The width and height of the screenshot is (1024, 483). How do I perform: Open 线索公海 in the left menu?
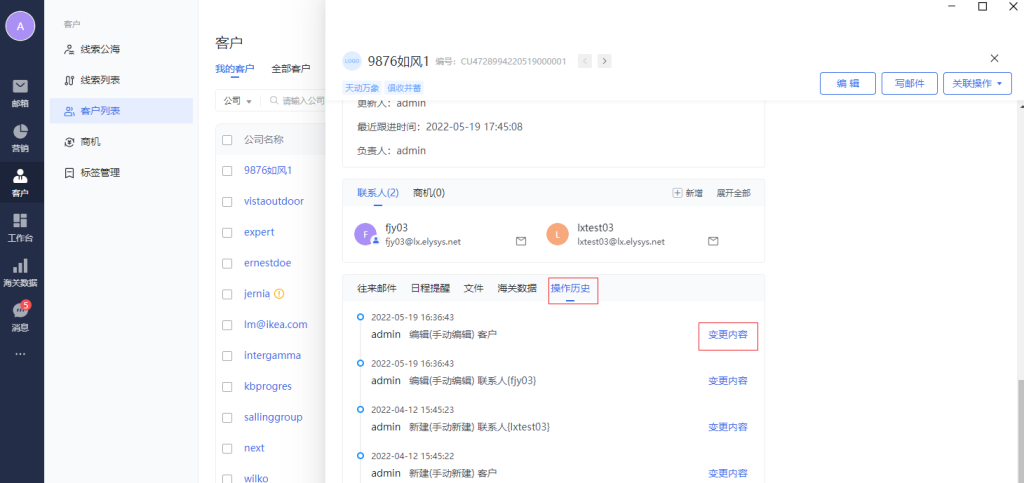click(x=100, y=49)
